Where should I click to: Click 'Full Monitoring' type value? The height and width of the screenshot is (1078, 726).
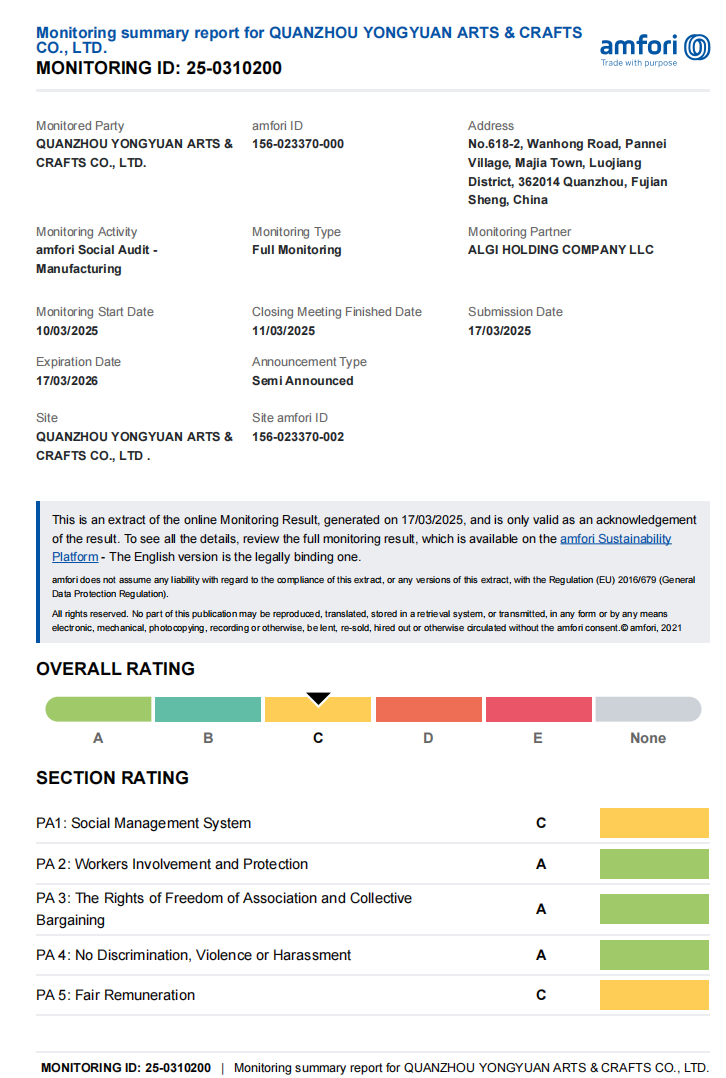[x=296, y=250]
